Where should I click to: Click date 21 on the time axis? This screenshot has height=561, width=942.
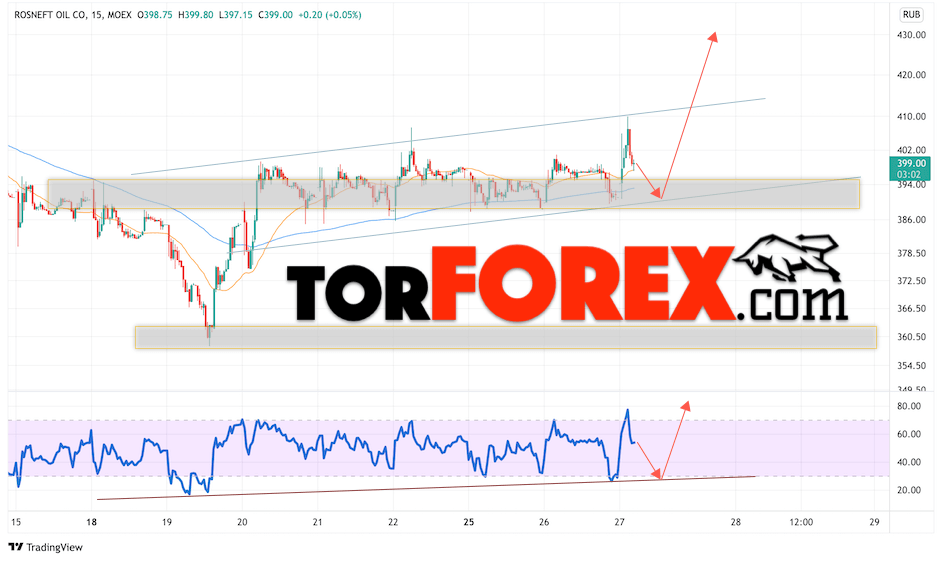318,522
